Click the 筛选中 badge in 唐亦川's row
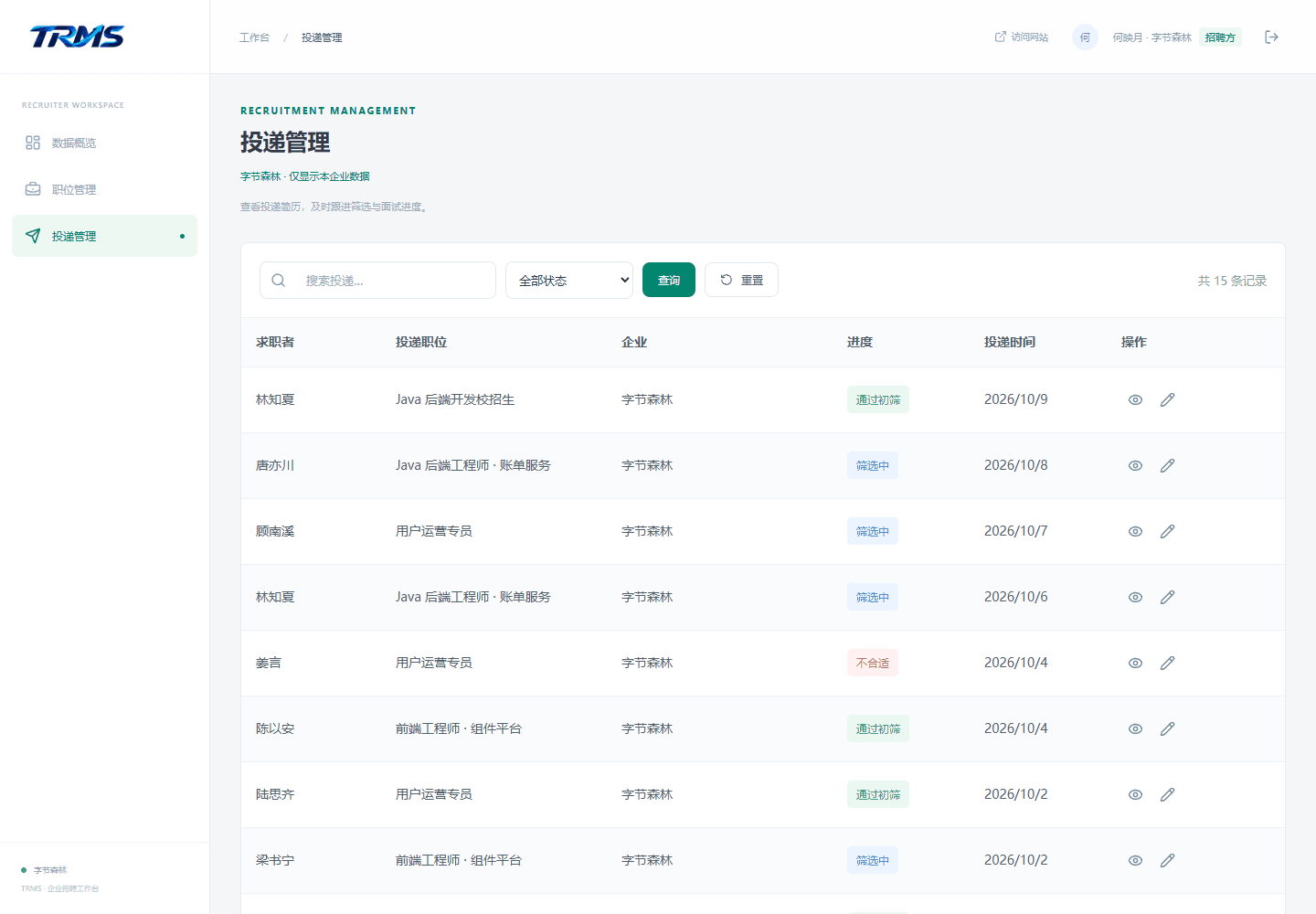Viewport: 1316px width, 914px height. point(873,465)
